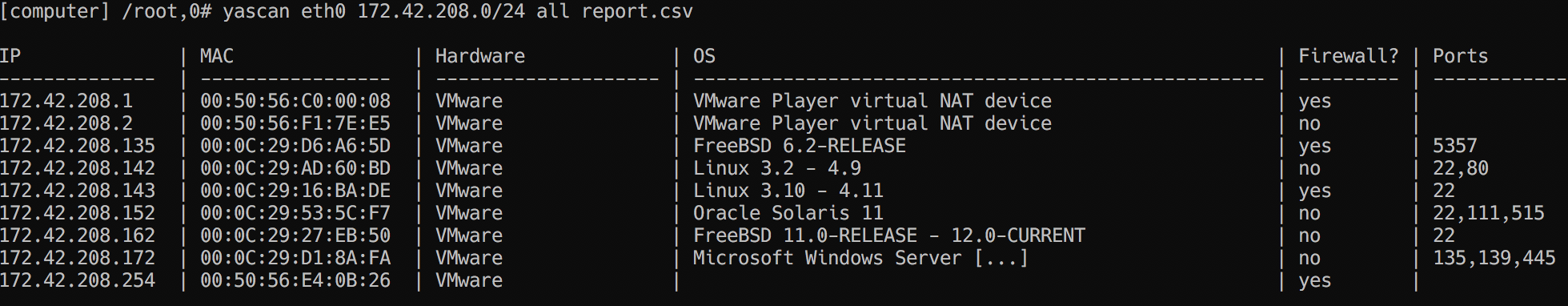The width and height of the screenshot is (1568, 306).
Task: Select the FreeBSD 11.0-RELEASE - 12.0-CURRENT entry
Action: pos(889,236)
